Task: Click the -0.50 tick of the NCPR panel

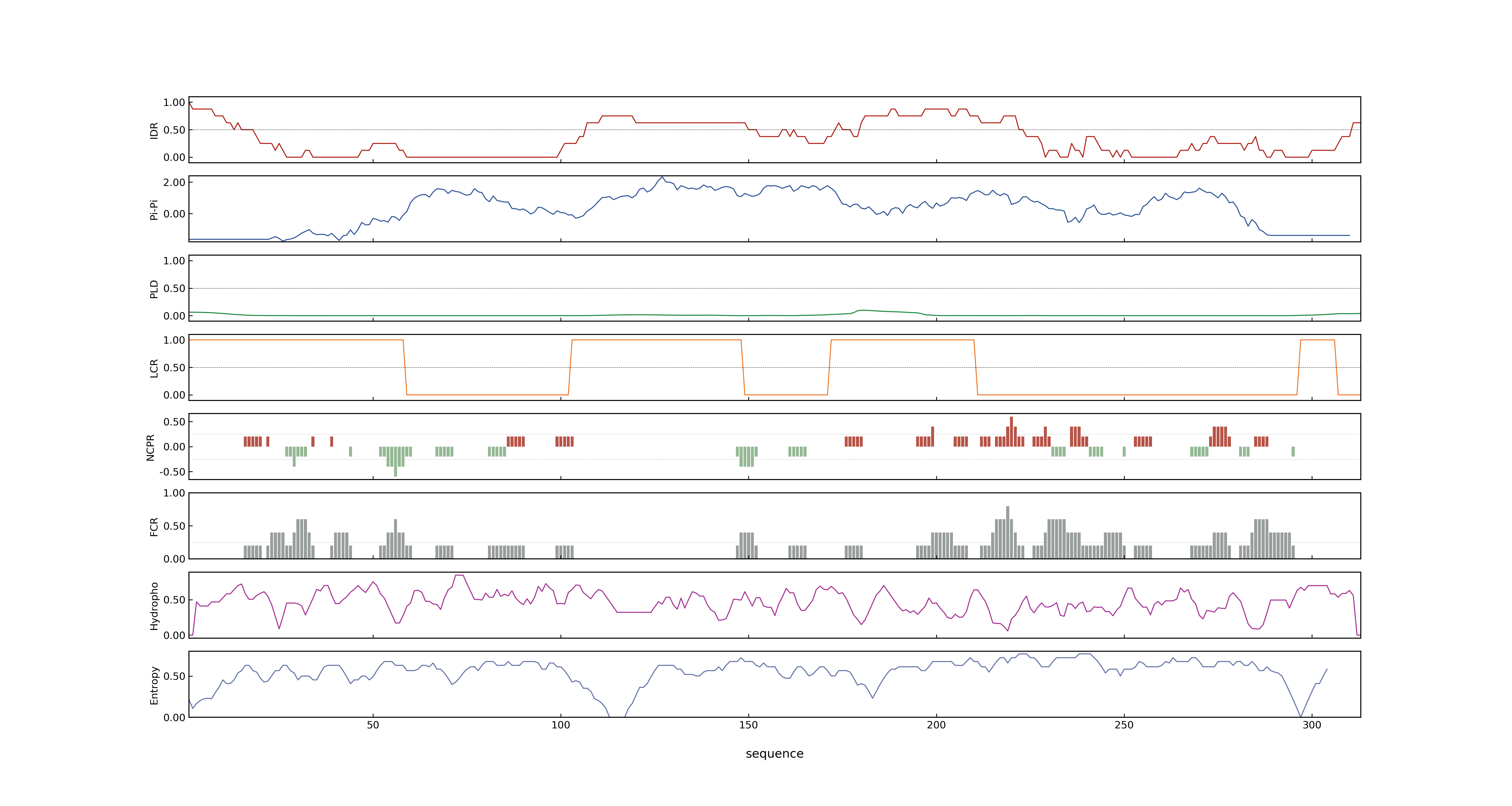Action: 172,472
